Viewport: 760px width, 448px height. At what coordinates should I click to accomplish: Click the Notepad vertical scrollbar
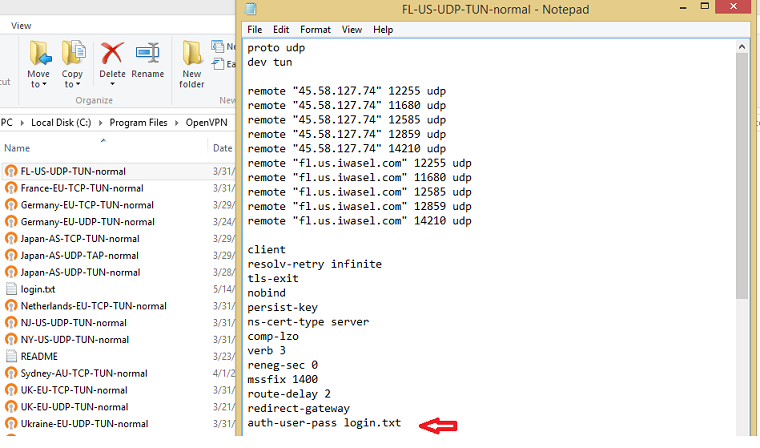(741, 180)
